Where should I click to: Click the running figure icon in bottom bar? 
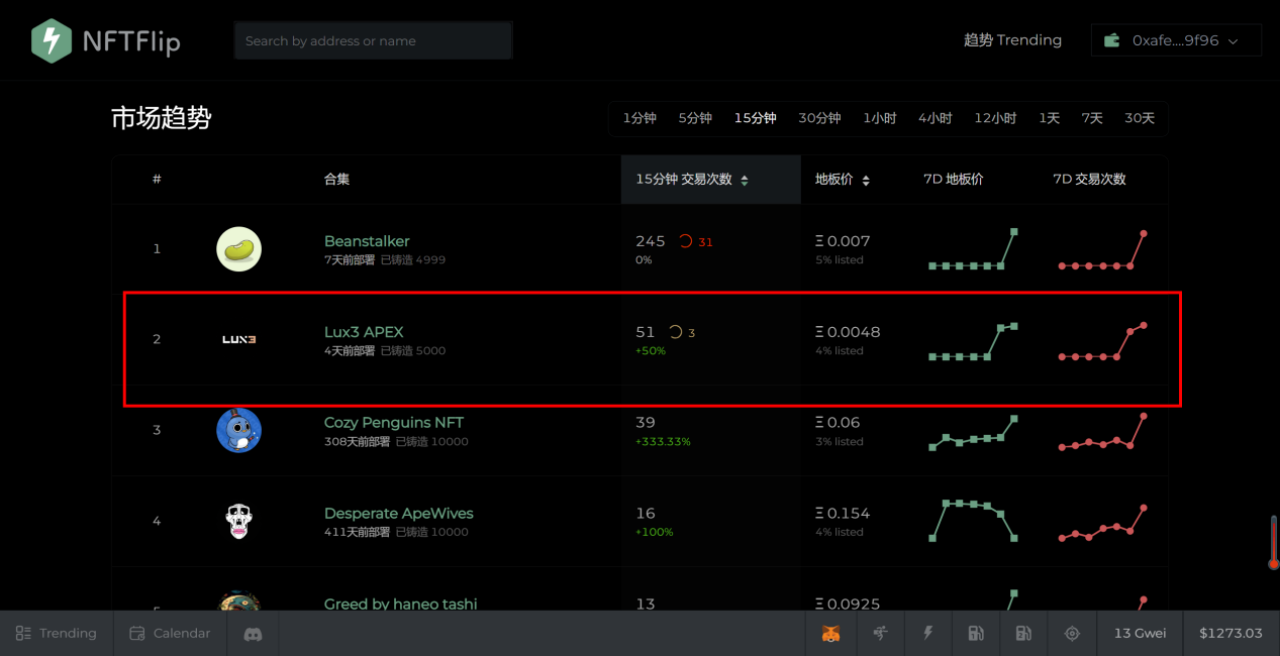click(x=880, y=633)
